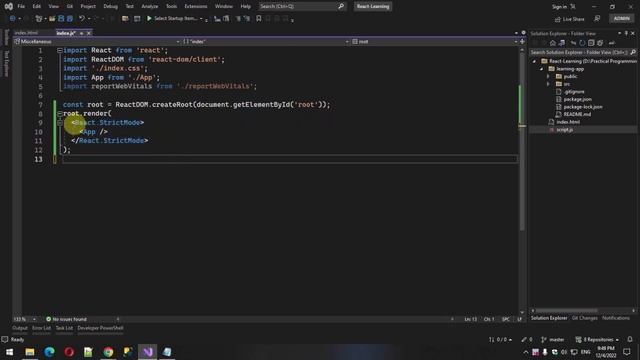Select README.md in Solution Explorer

pyautogui.click(x=577, y=114)
